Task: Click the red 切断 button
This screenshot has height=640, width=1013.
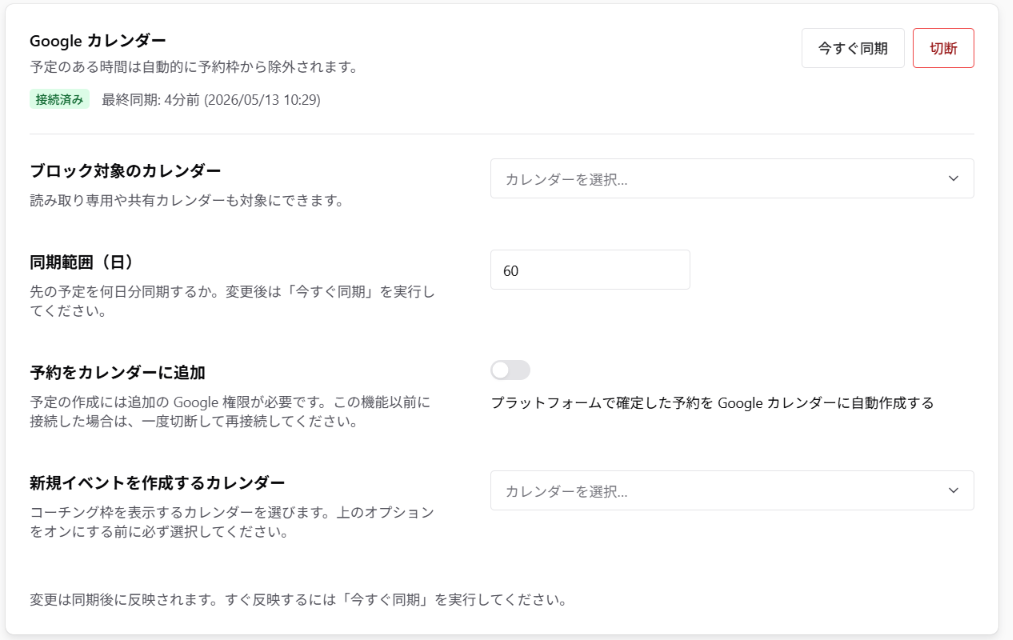Action: 943,48
